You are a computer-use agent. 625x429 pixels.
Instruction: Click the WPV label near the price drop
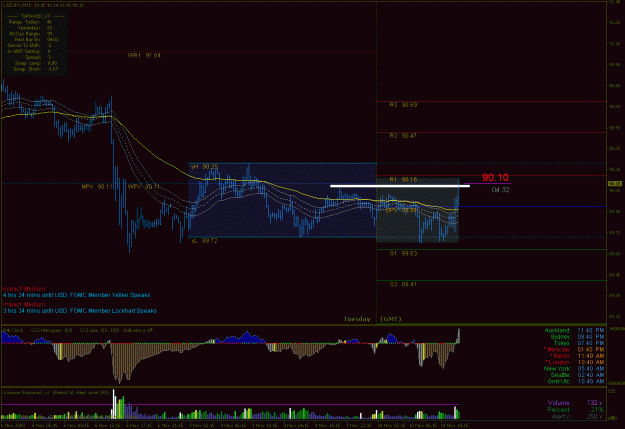(143, 187)
